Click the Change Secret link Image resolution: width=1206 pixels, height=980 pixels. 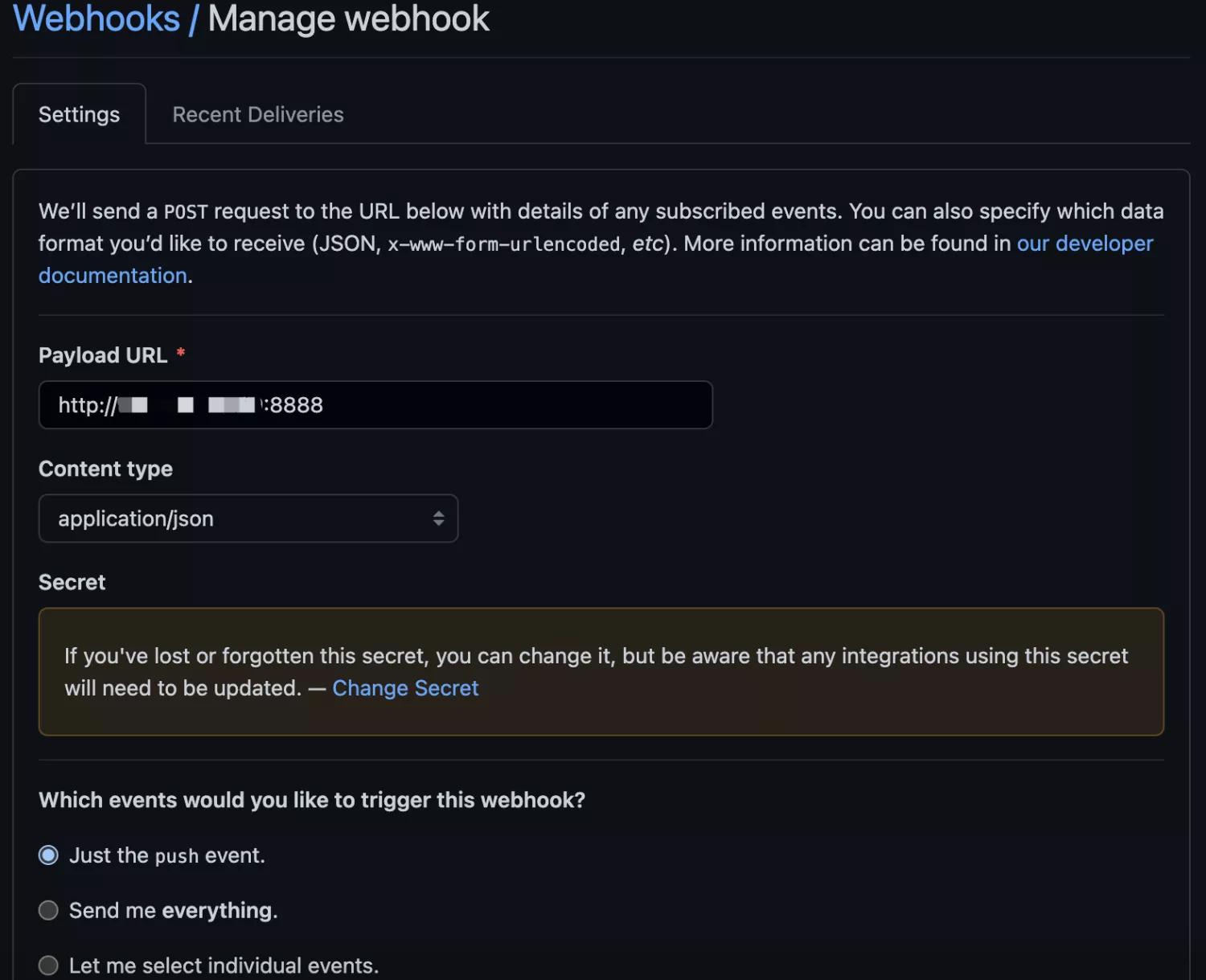pos(405,688)
